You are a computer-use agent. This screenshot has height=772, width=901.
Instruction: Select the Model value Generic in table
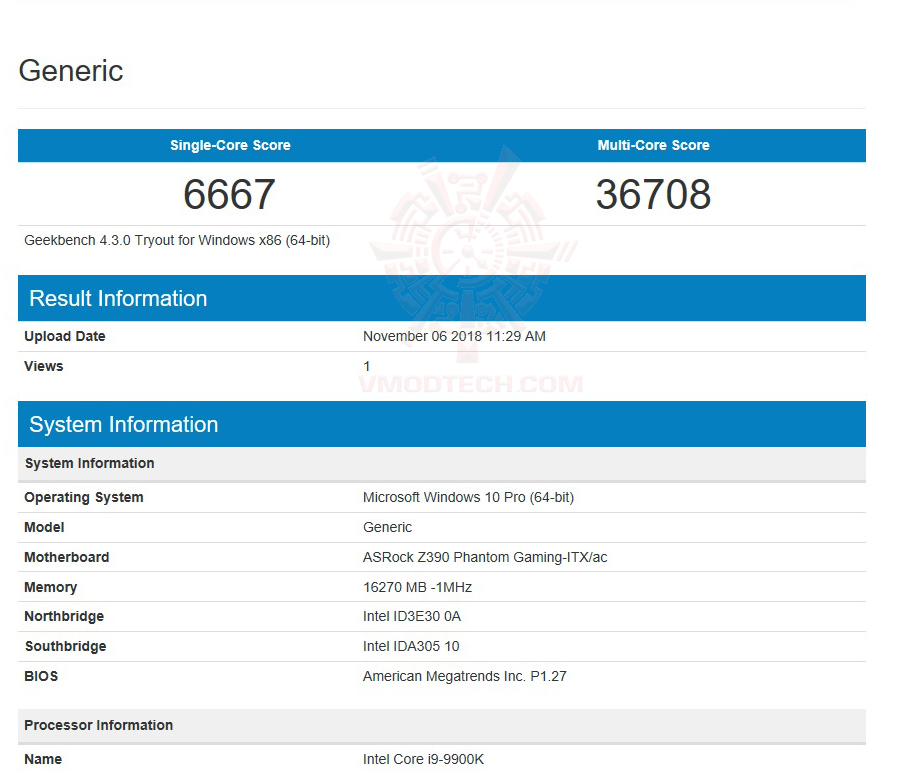[387, 527]
